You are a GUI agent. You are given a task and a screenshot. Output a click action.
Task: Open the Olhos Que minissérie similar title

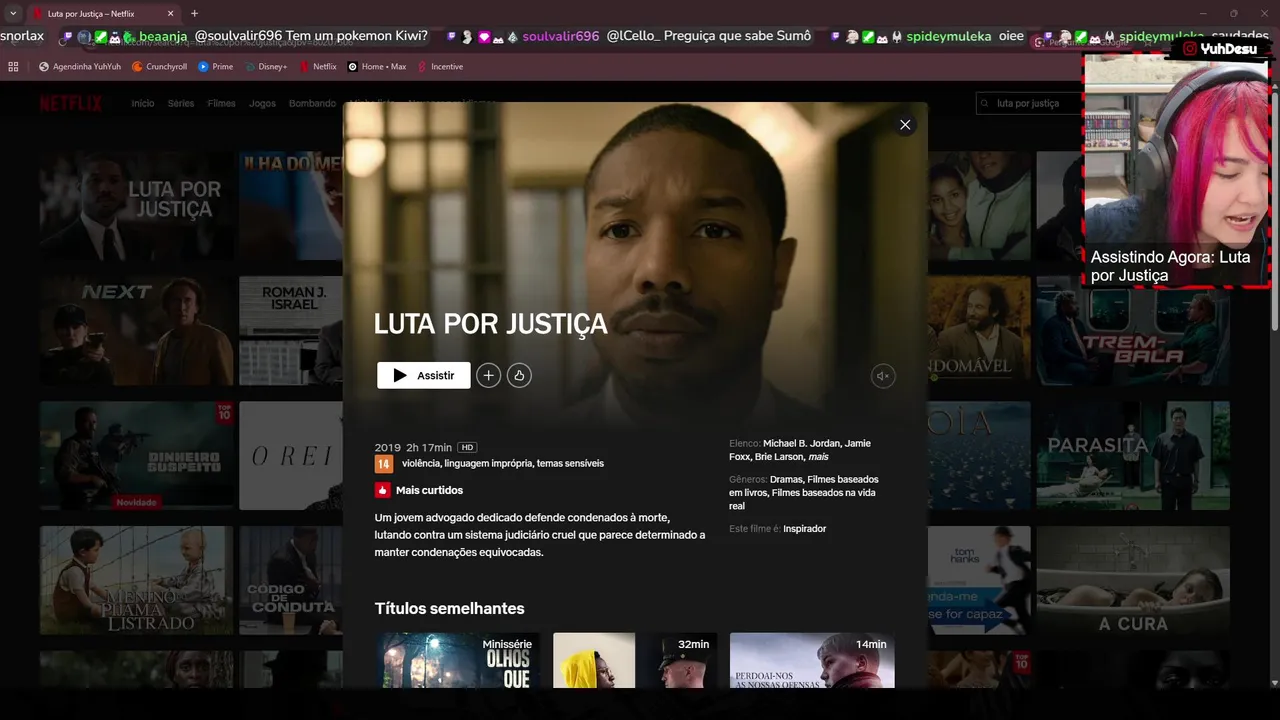pos(458,660)
